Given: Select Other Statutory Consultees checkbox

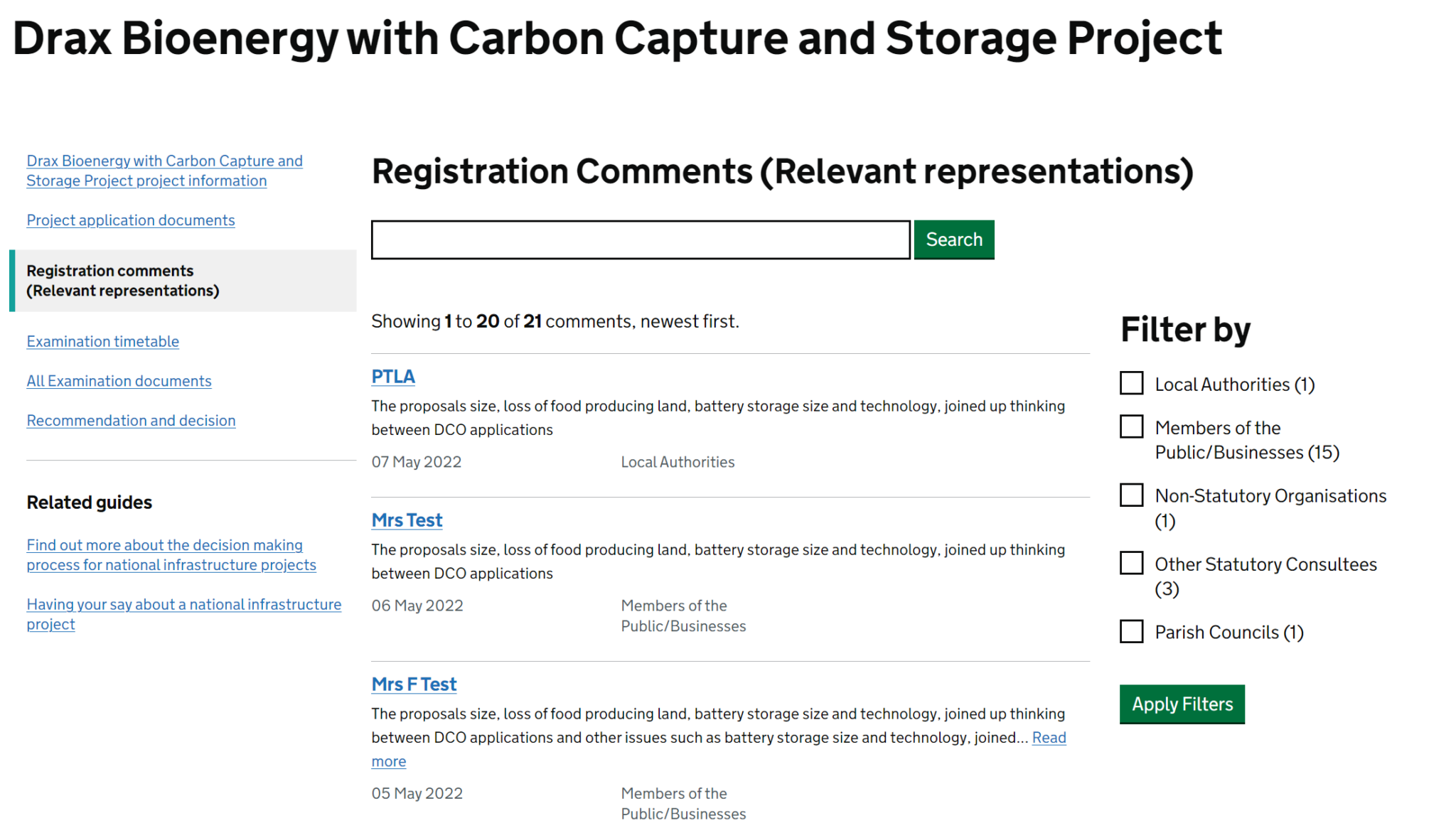Looking at the screenshot, I should 1131,563.
